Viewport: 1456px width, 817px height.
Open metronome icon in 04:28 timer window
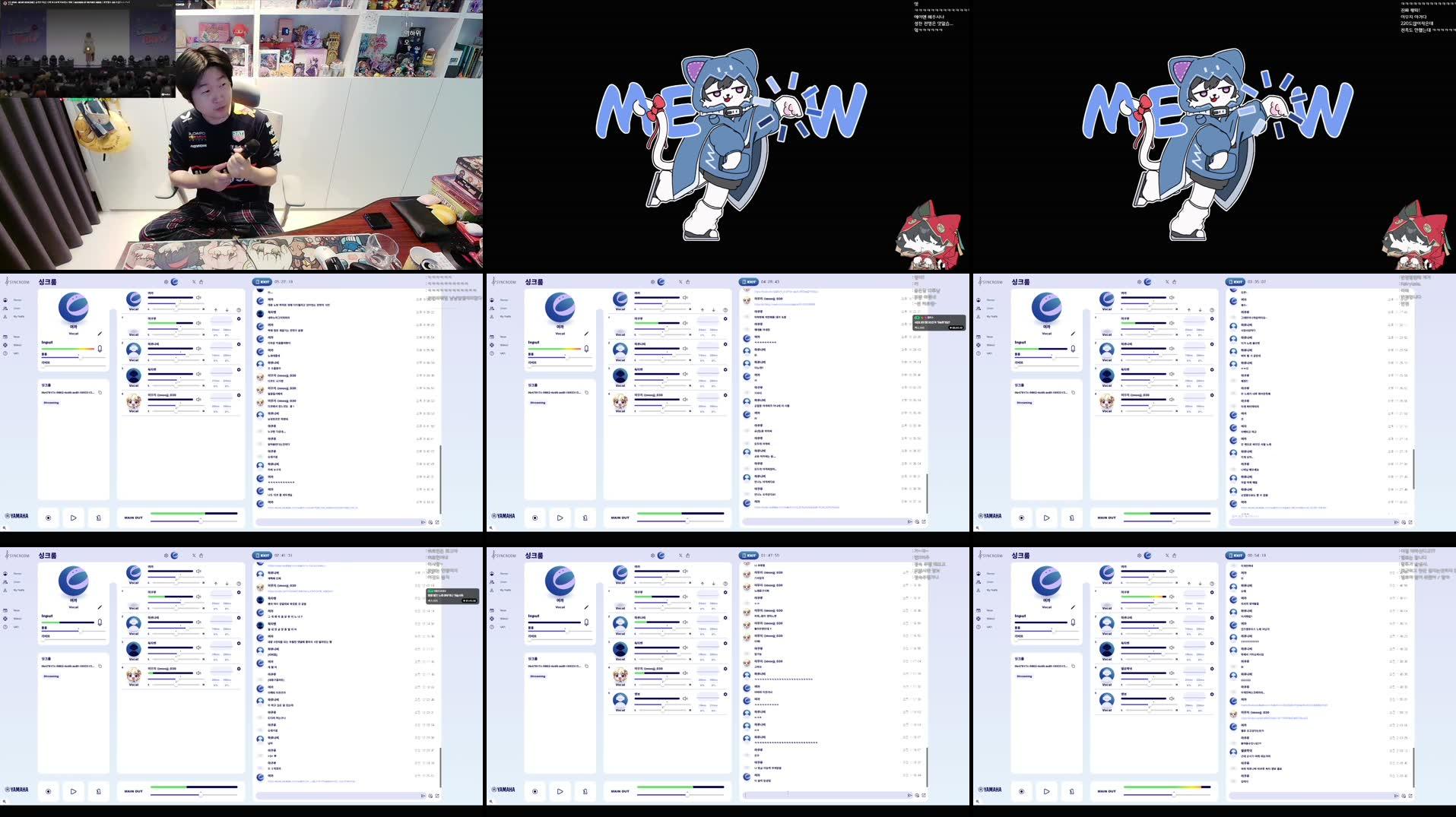pos(585,518)
